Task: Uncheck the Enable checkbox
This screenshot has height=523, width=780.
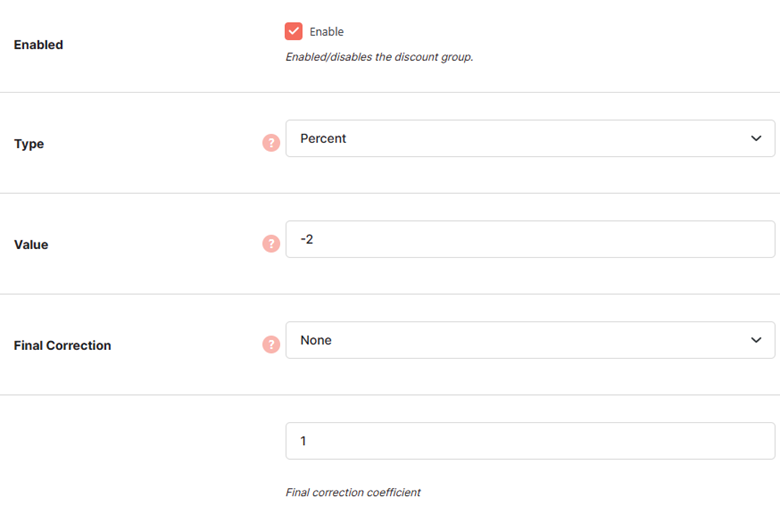Action: click(x=293, y=31)
